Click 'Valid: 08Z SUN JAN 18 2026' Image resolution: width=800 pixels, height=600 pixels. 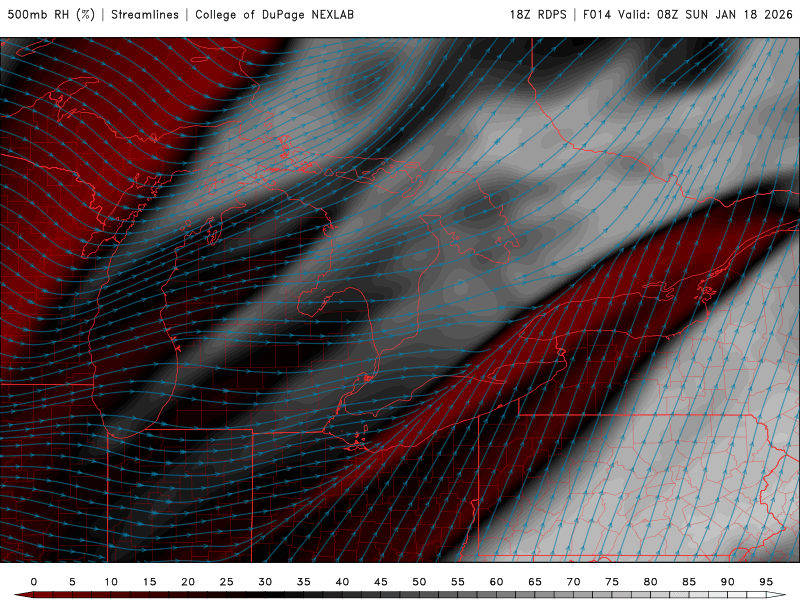pyautogui.click(x=706, y=14)
